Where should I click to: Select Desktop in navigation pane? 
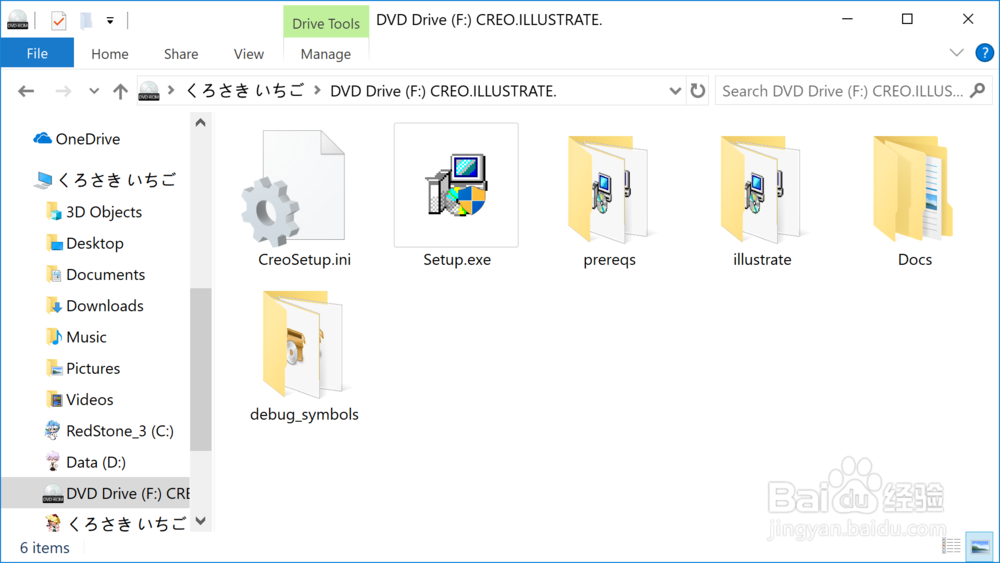(85, 243)
